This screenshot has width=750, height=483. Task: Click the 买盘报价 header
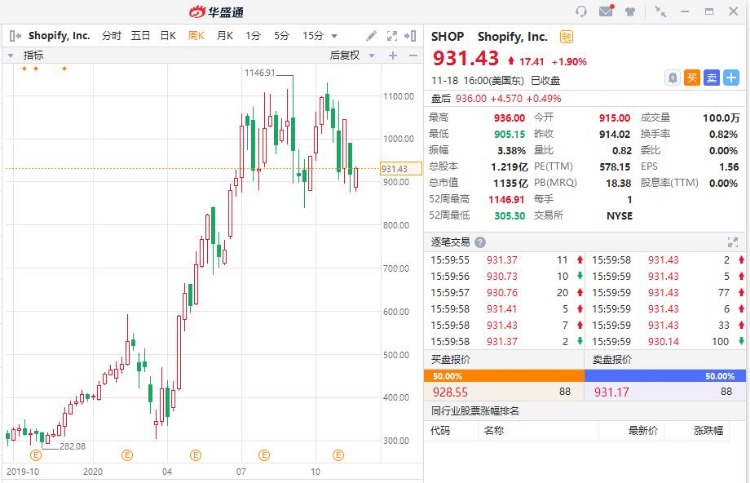(x=451, y=360)
